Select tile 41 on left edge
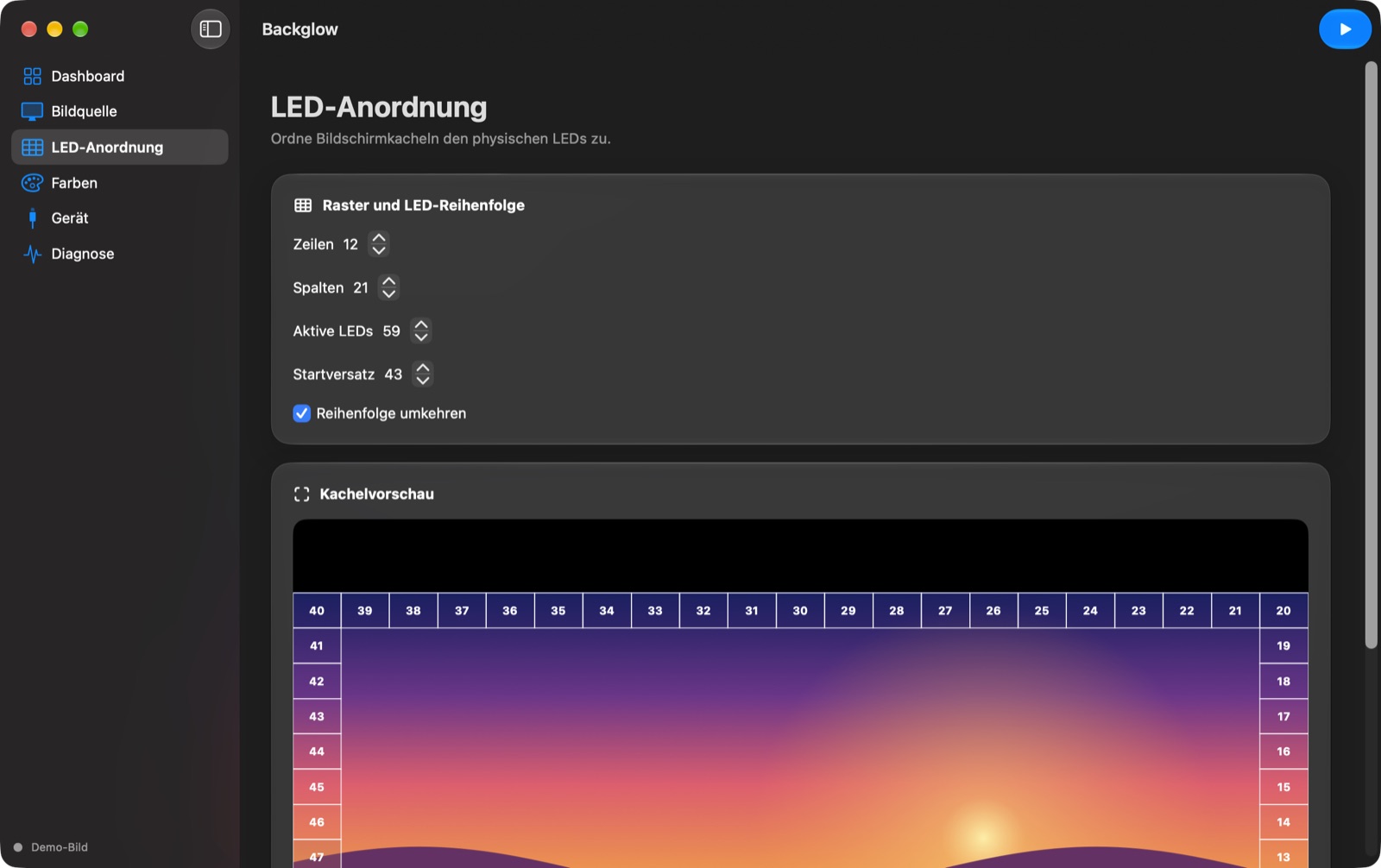 pyautogui.click(x=317, y=645)
